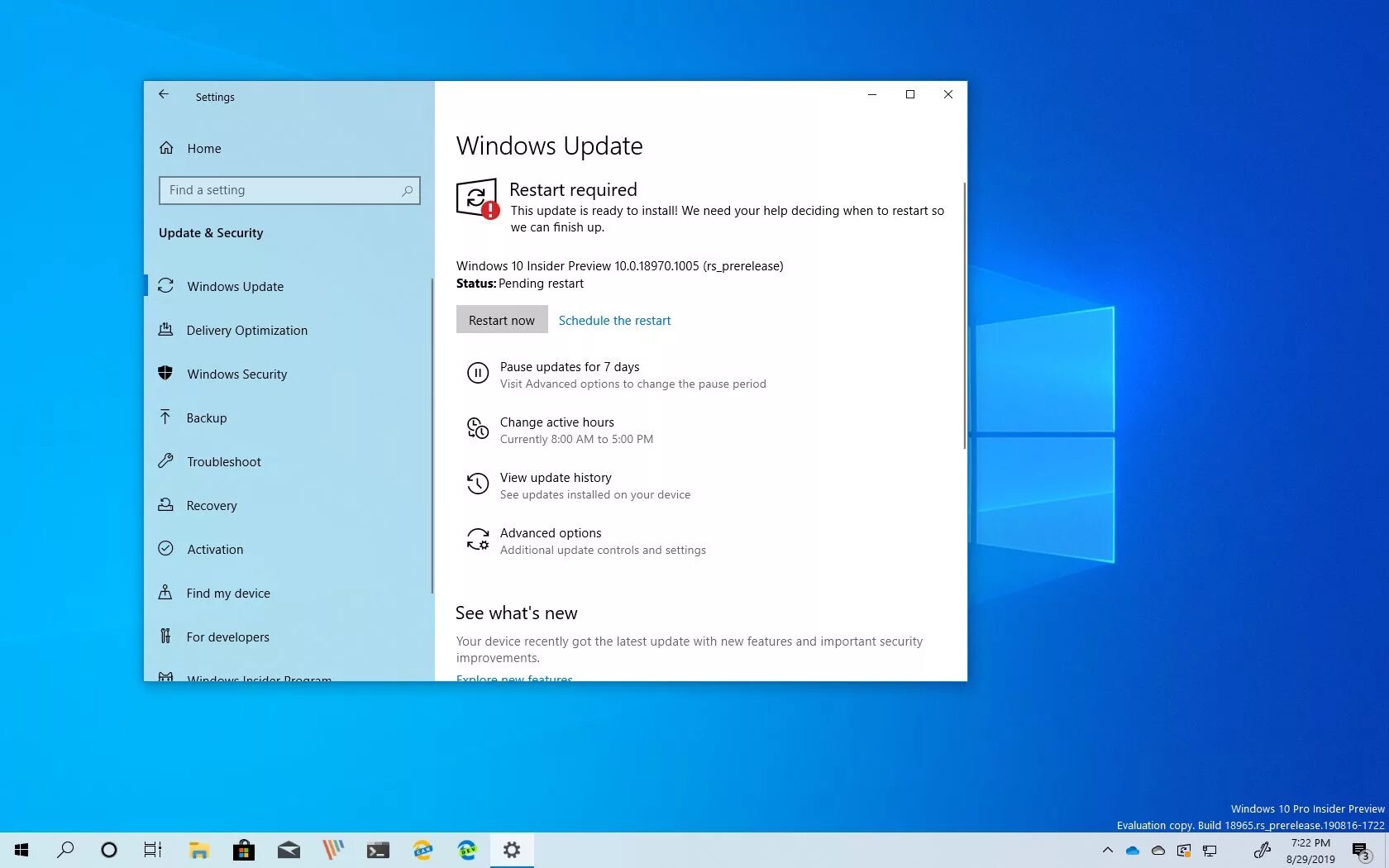Image resolution: width=1389 pixels, height=868 pixels.
Task: Click the Find my device icon
Action: [165, 593]
